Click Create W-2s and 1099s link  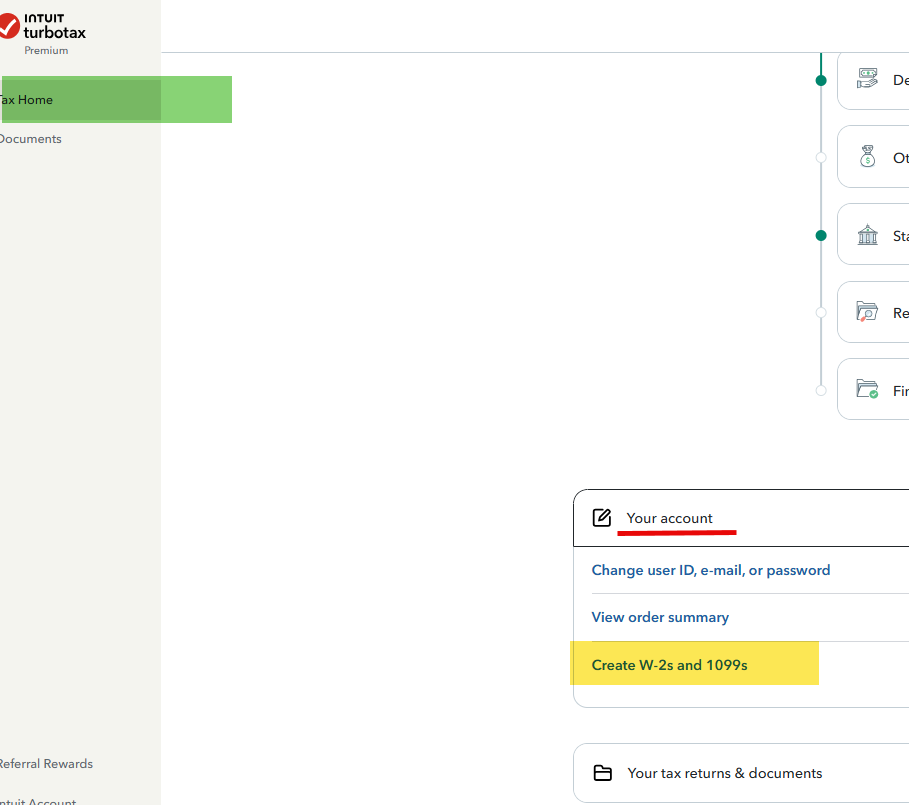[669, 665]
